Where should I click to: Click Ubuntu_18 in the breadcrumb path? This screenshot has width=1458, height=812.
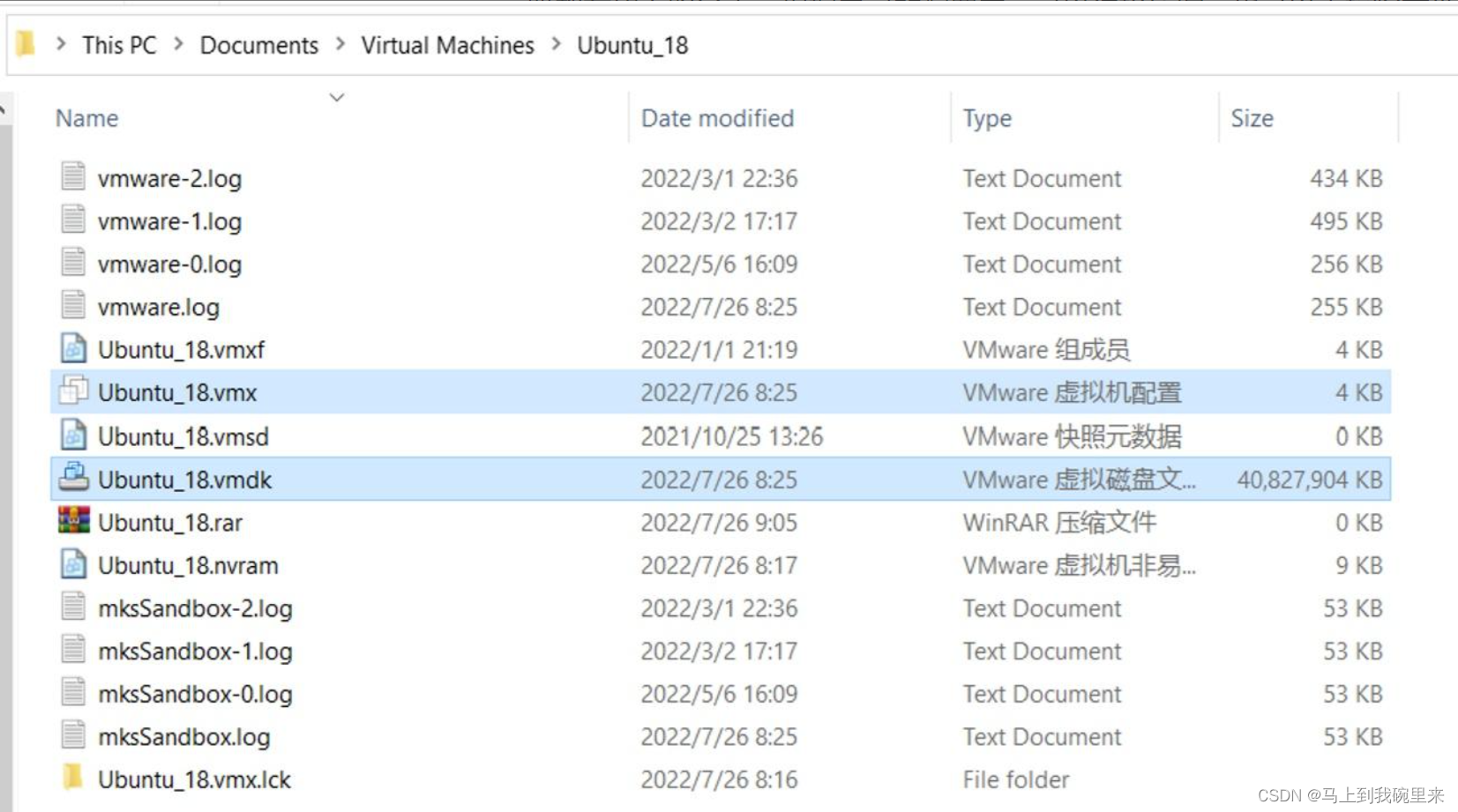[632, 45]
